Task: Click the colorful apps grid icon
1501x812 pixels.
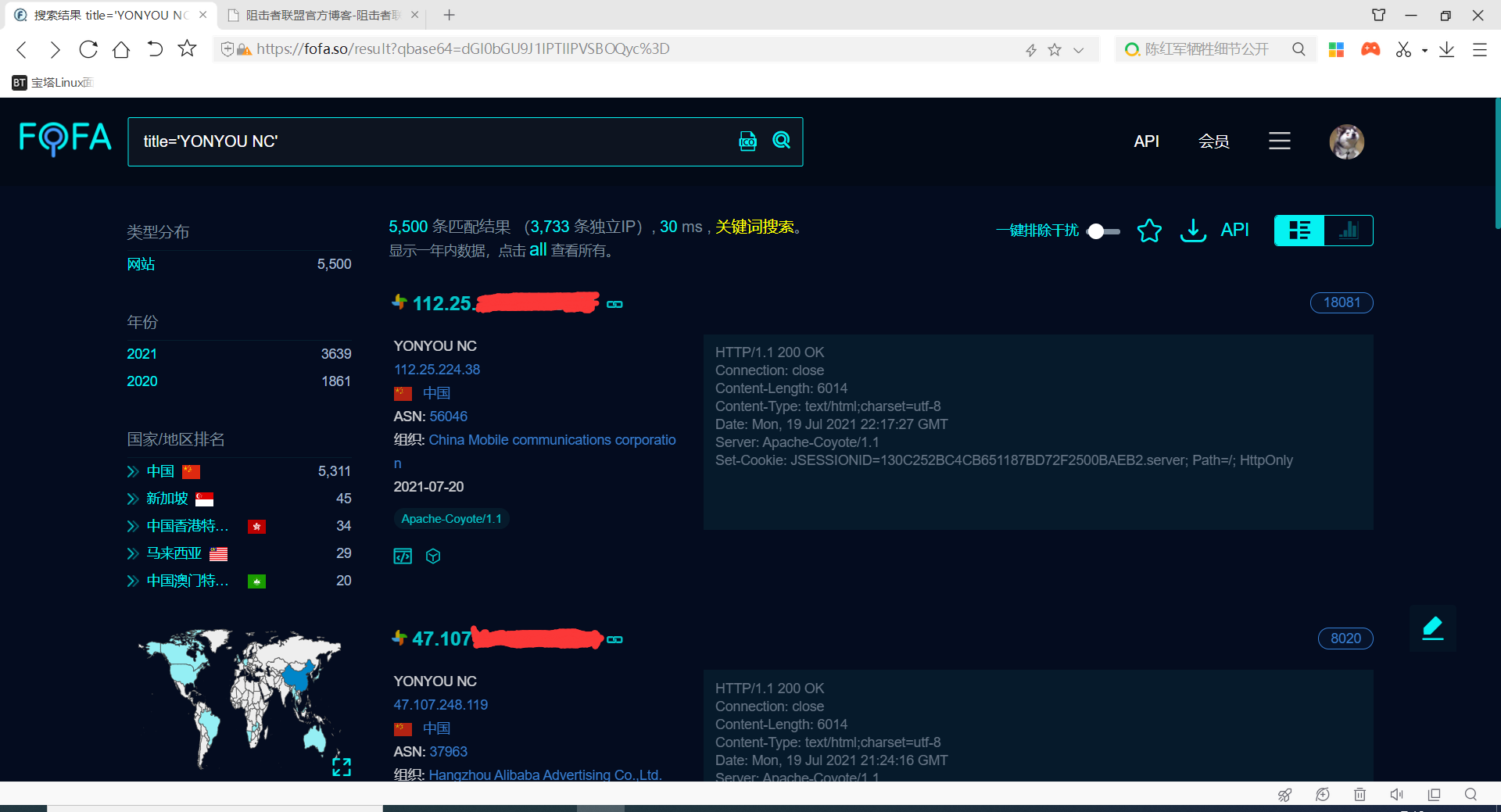Action: (1336, 49)
